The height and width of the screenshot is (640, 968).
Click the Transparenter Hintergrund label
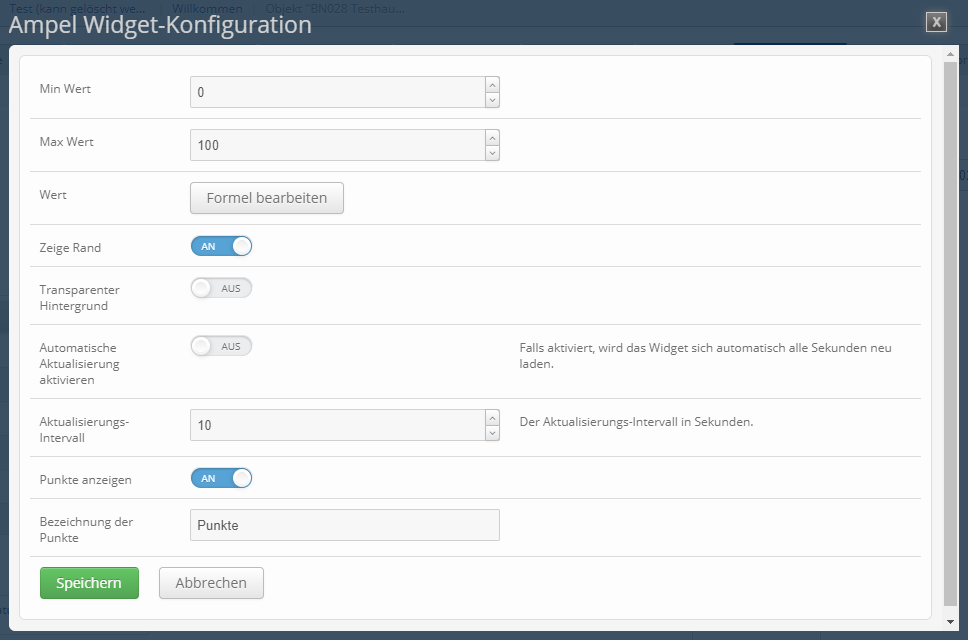(x=80, y=298)
